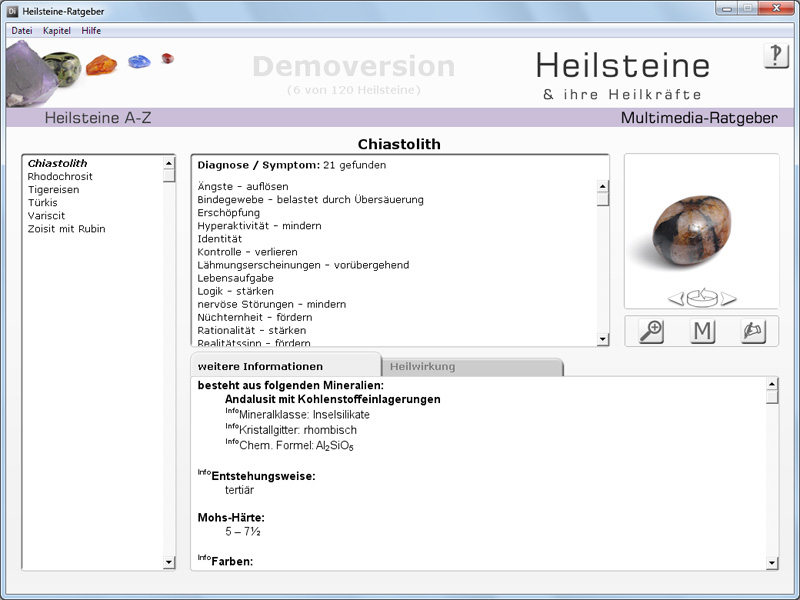
Task: Open the Datei menu
Action: [22, 31]
